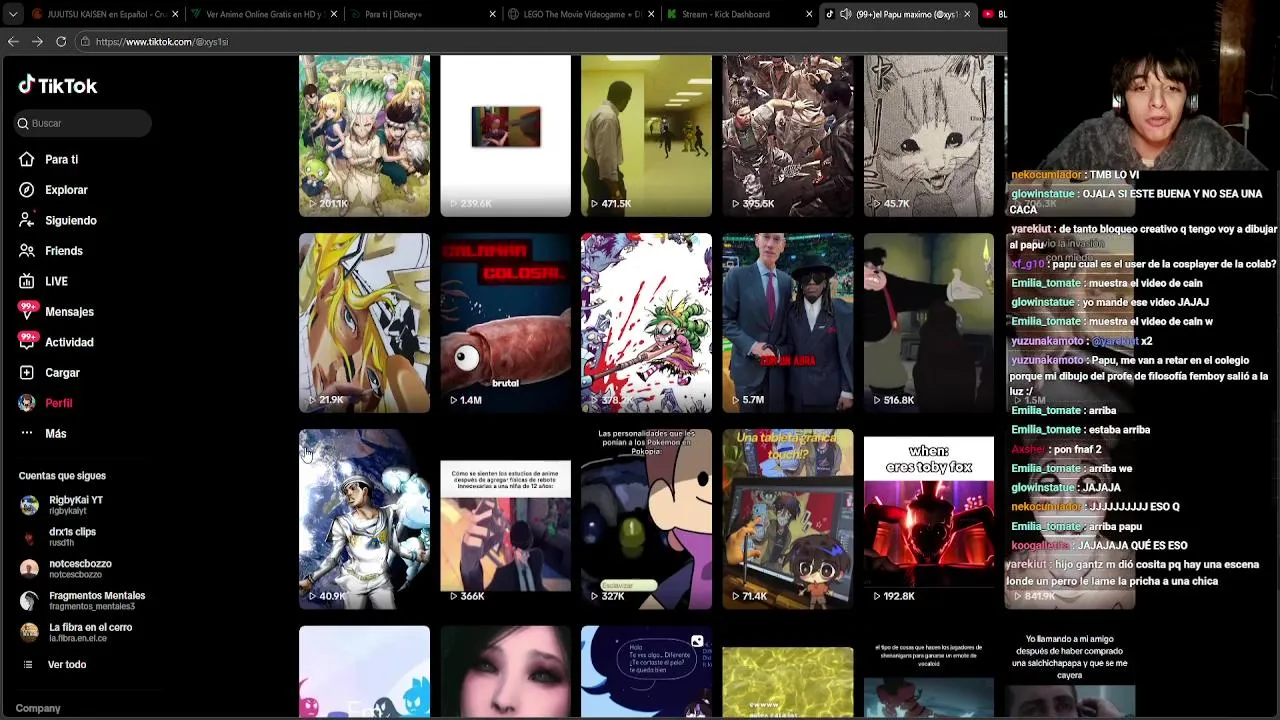Image resolution: width=1280 pixels, height=720 pixels.
Task: Click chat message 'pon fnaf 2'
Action: click(1056, 449)
